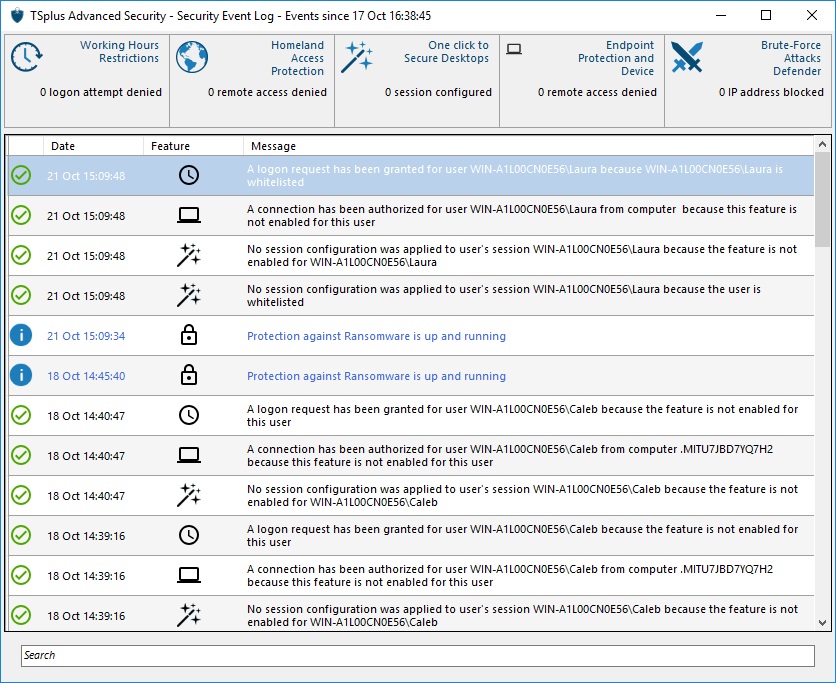The image size is (836, 683).
Task: Click green check of 18 Oct 14:39:16 connection row
Action: 21,575
